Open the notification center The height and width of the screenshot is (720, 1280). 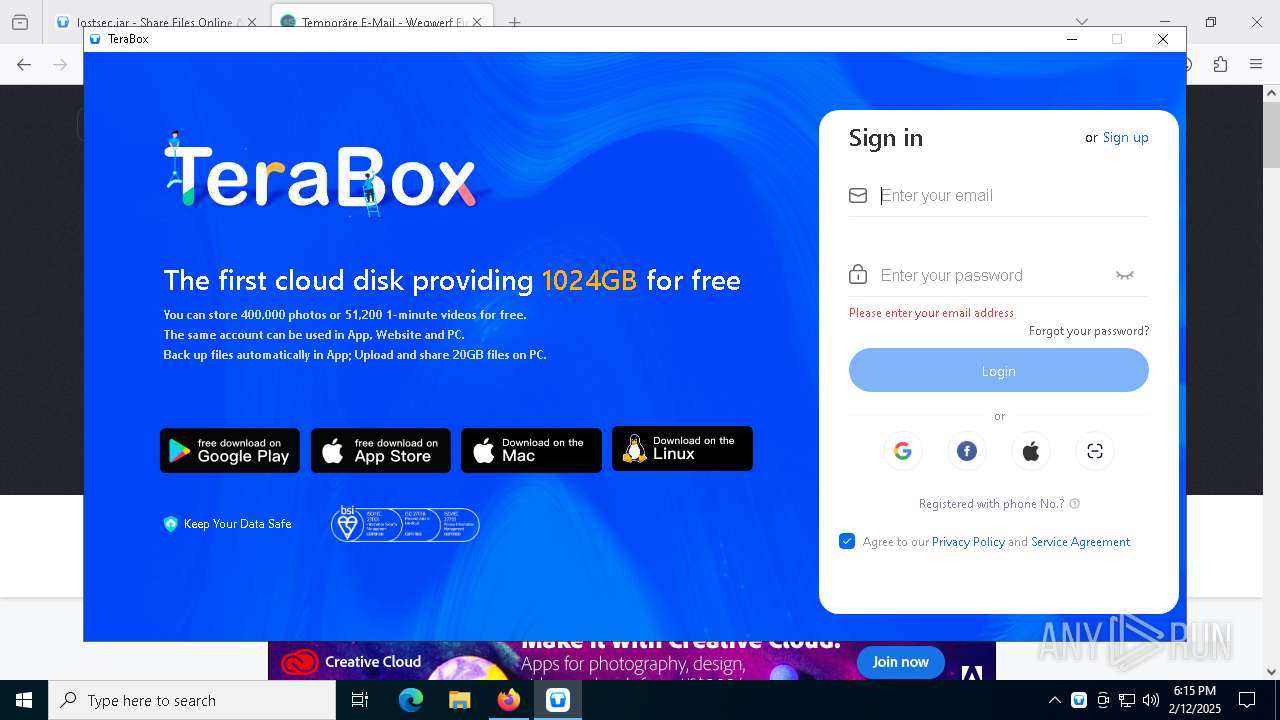(x=1247, y=700)
